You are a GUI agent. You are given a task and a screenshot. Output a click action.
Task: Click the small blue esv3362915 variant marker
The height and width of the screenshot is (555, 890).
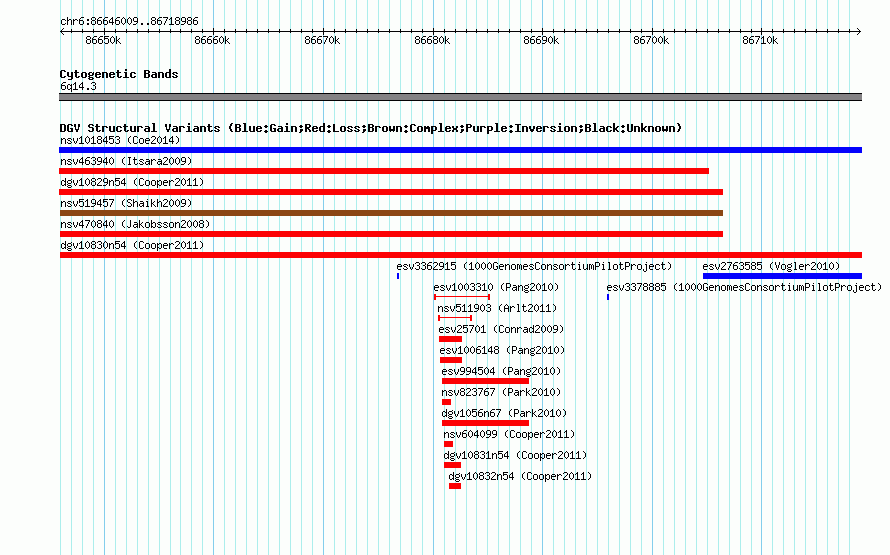[x=398, y=276]
